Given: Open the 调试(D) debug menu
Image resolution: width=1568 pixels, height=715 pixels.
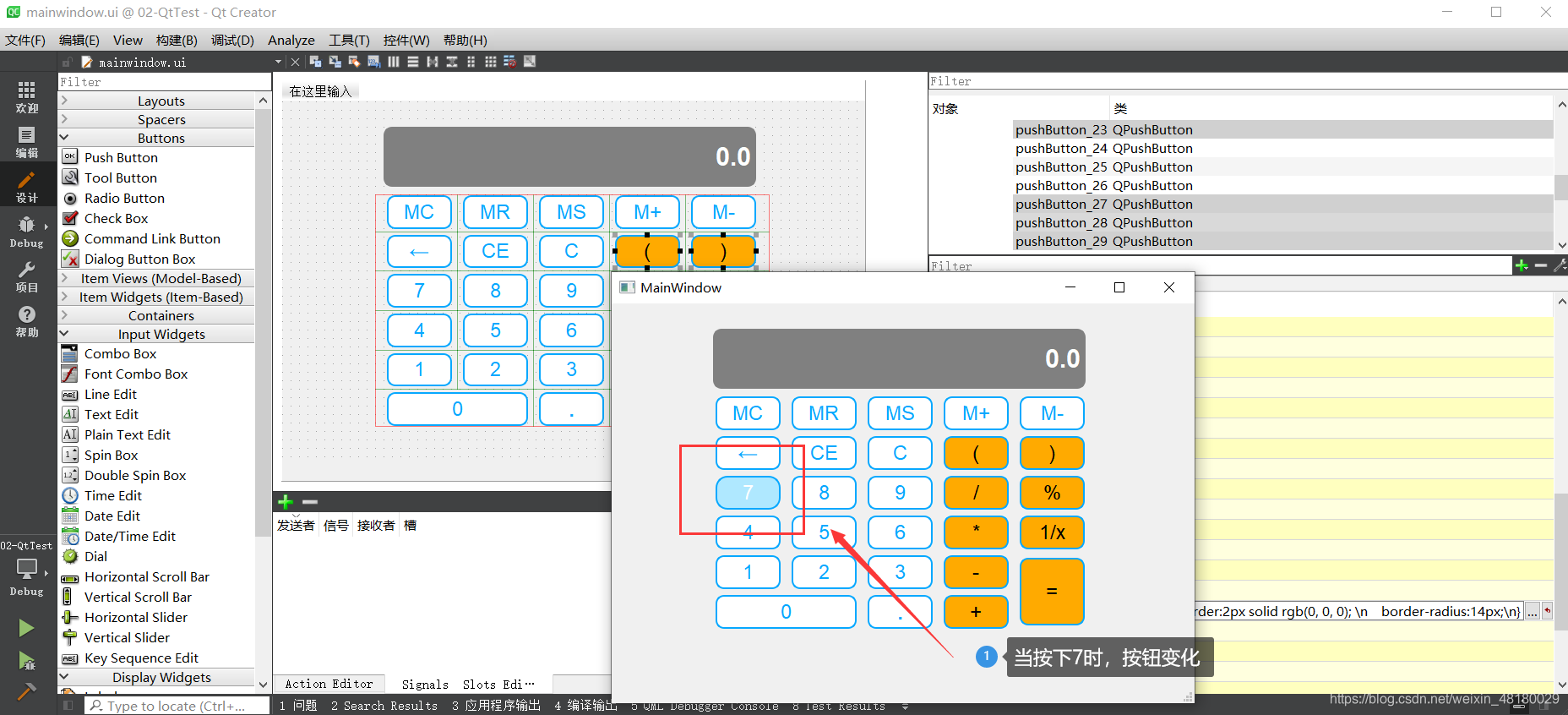Looking at the screenshot, I should [x=232, y=40].
